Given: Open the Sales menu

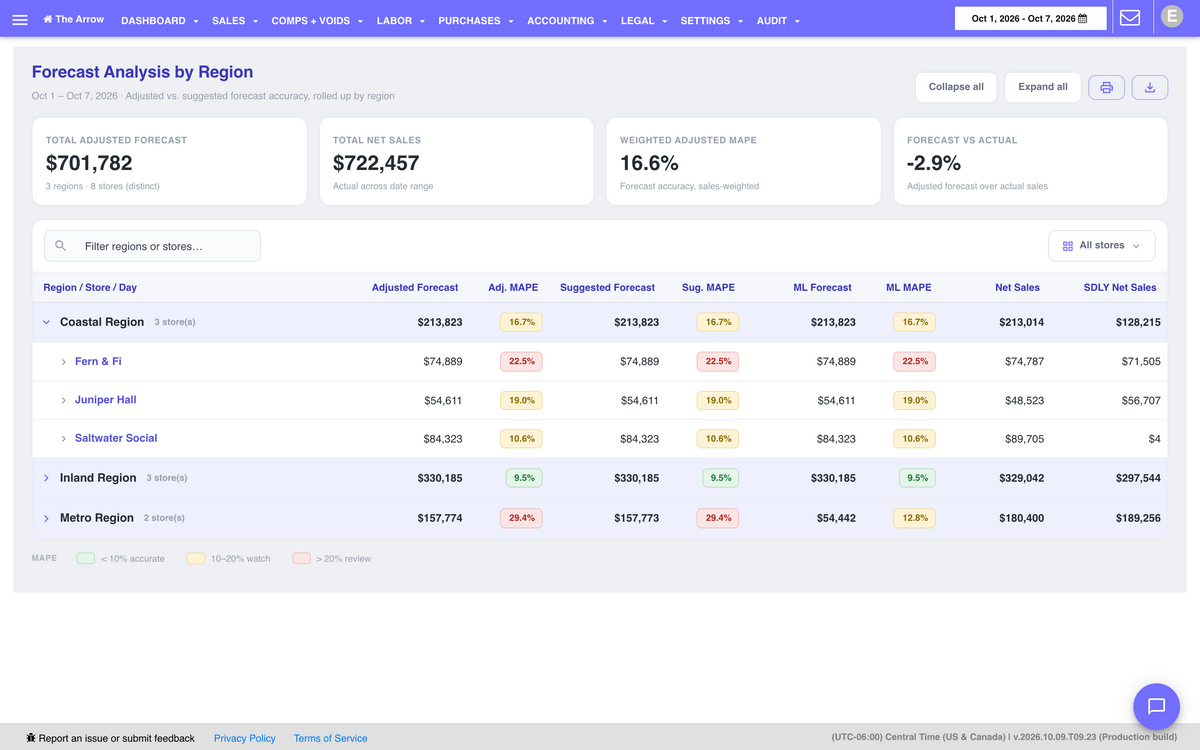Looking at the screenshot, I should tap(235, 21).
